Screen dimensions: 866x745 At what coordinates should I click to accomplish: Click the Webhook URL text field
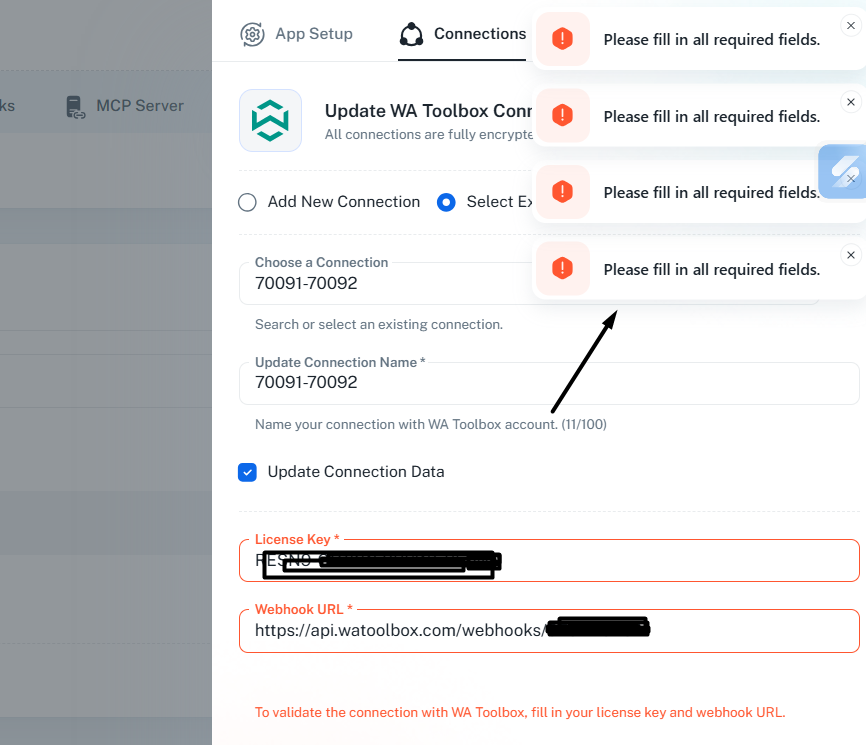(x=750, y=631)
